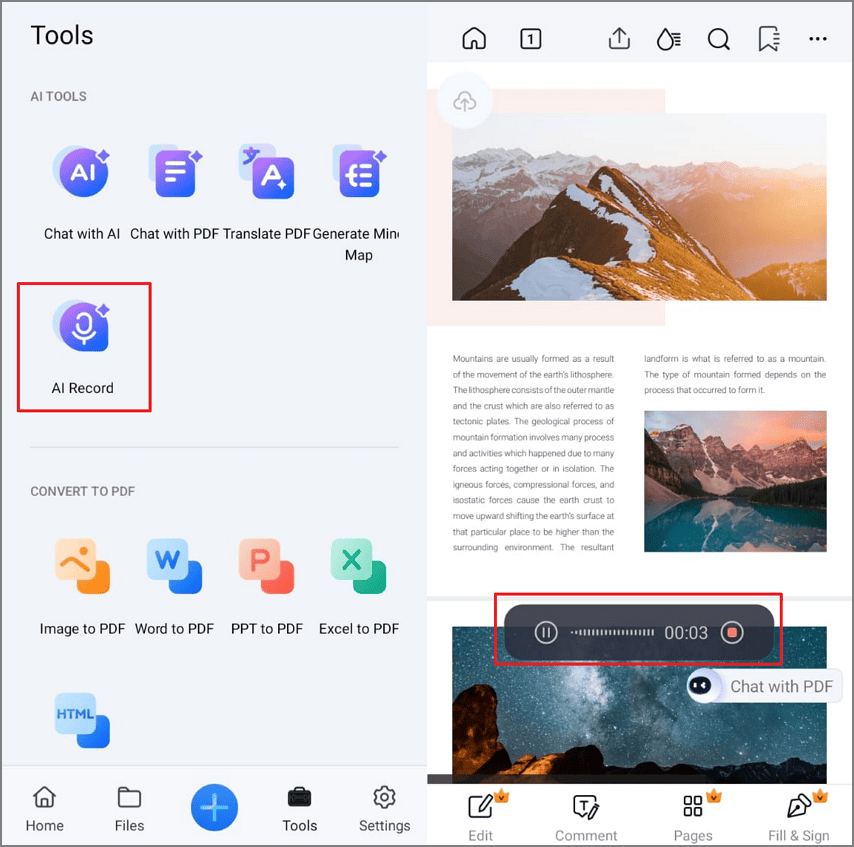Click the AI TOOLS section heading
854x847 pixels.
58,96
